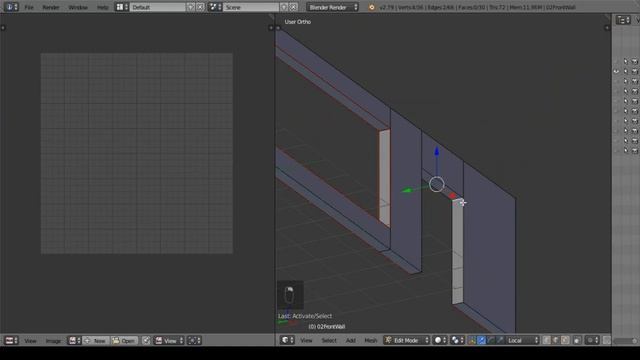Open the UV/Image editor type selector

click(x=11, y=340)
